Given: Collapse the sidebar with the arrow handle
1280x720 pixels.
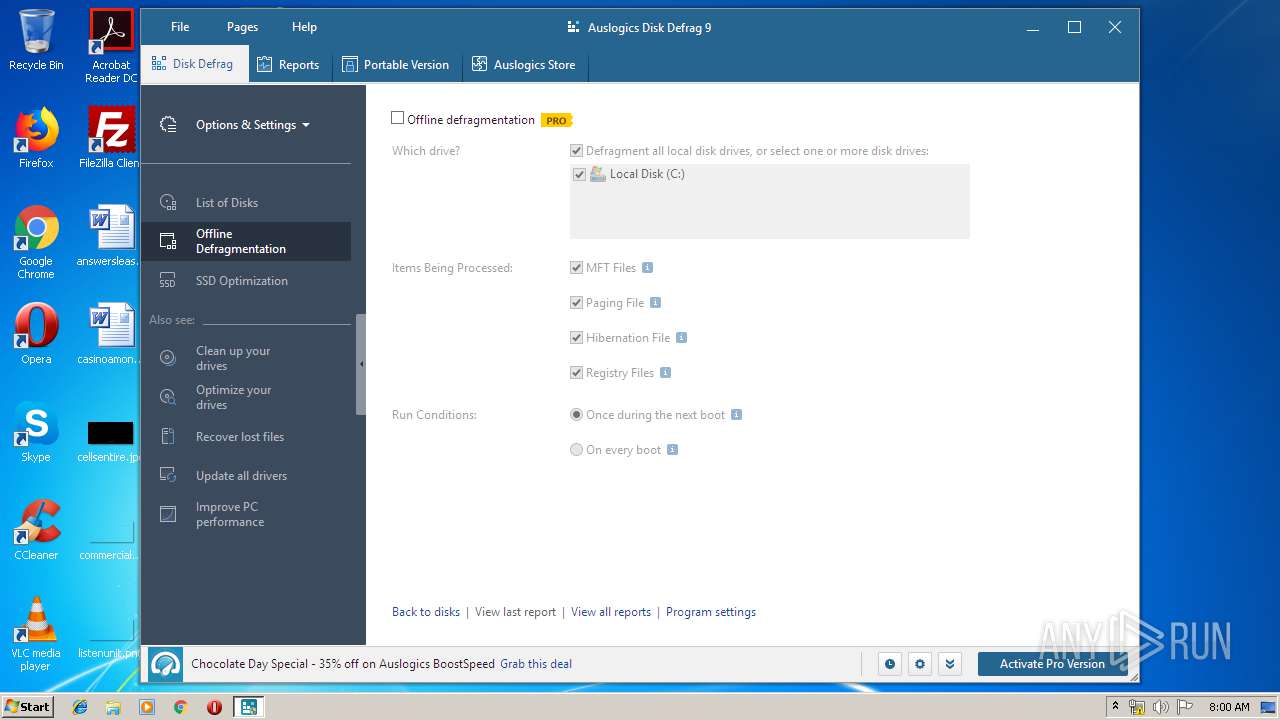Looking at the screenshot, I should point(361,364).
